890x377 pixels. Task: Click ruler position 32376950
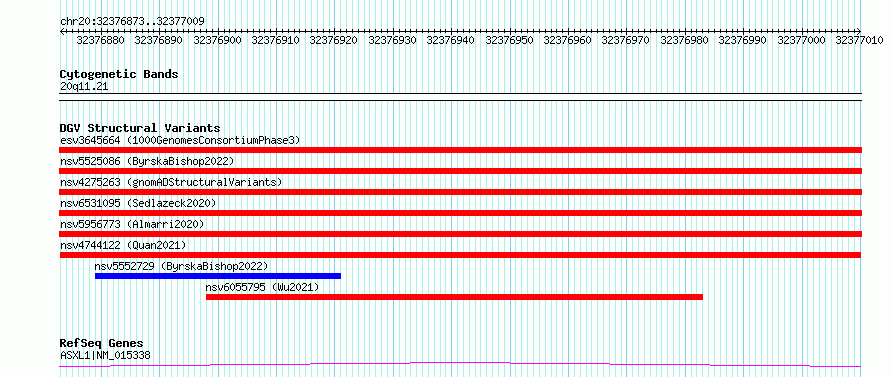coord(510,40)
